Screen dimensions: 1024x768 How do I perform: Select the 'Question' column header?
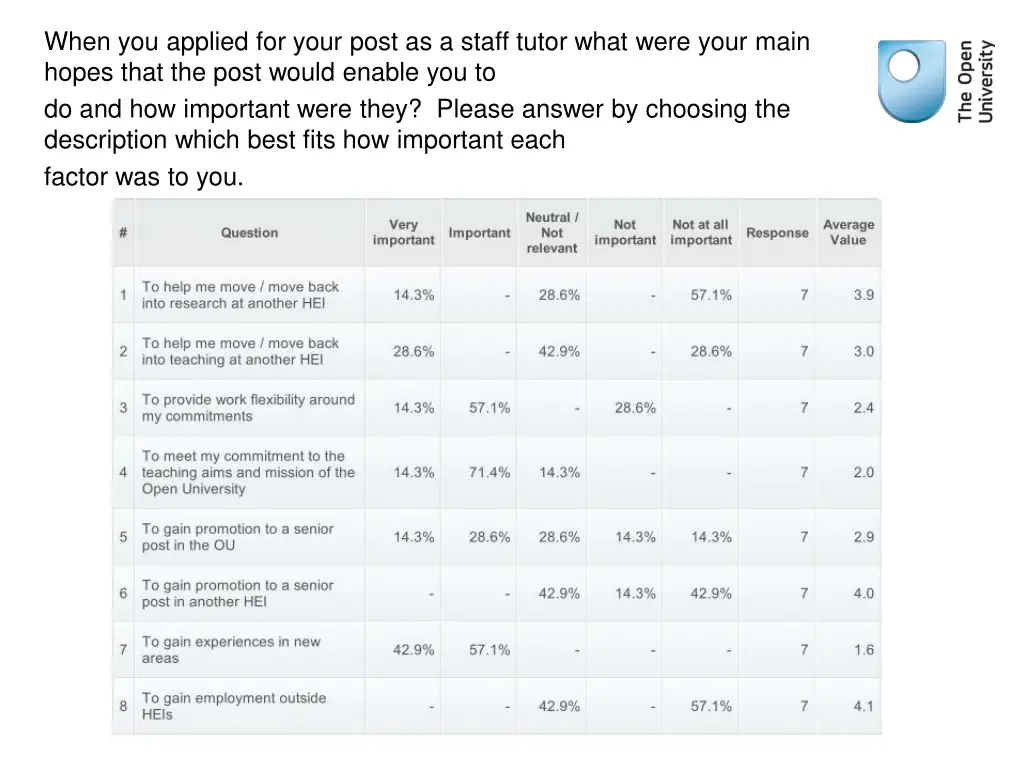249,233
